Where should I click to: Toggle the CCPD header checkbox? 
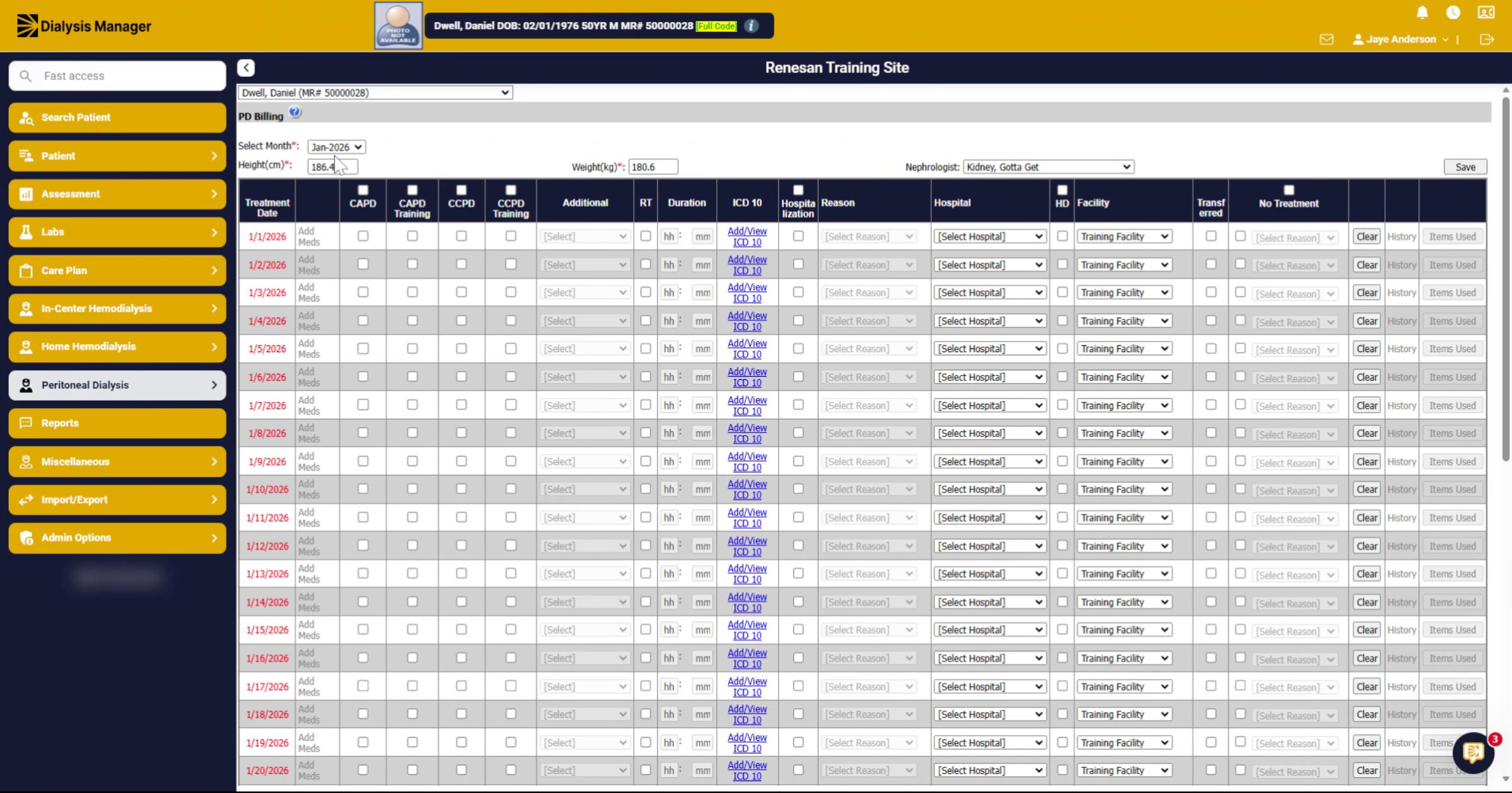(x=461, y=190)
